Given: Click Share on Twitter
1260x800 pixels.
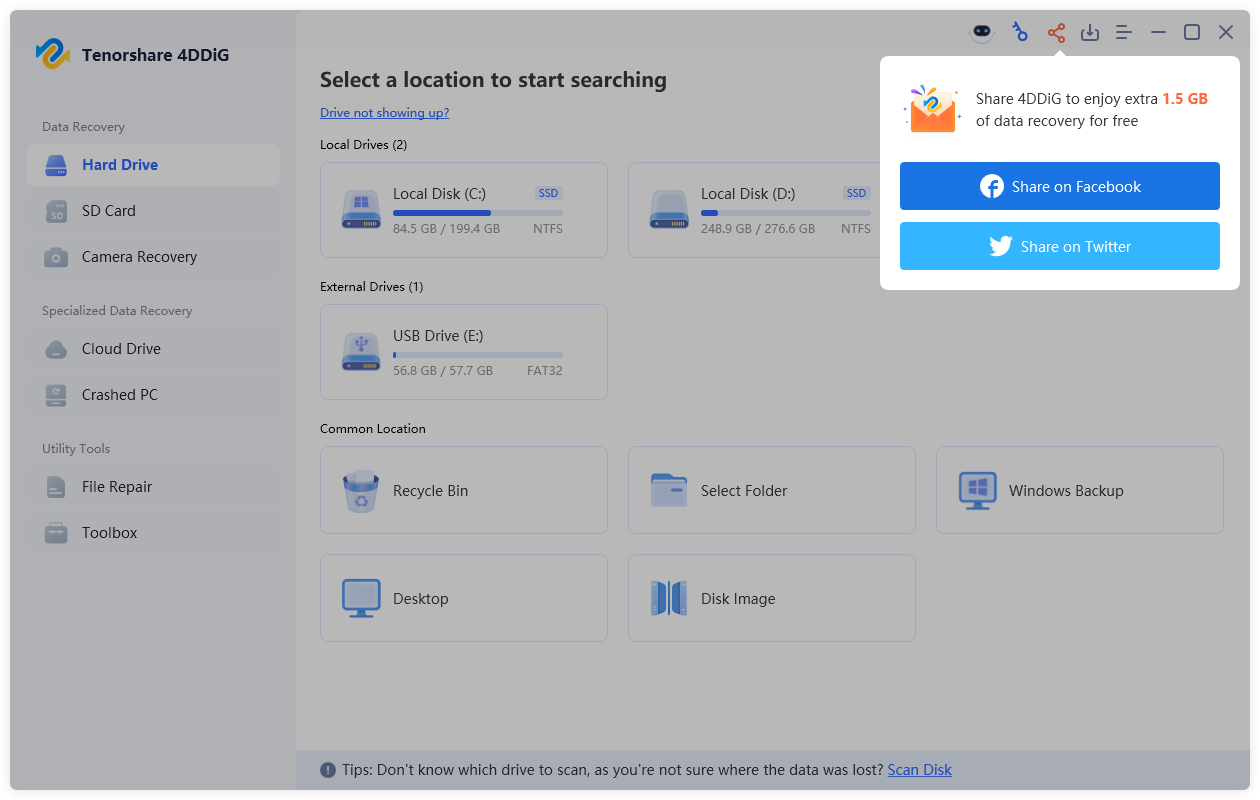Looking at the screenshot, I should tap(1059, 246).
